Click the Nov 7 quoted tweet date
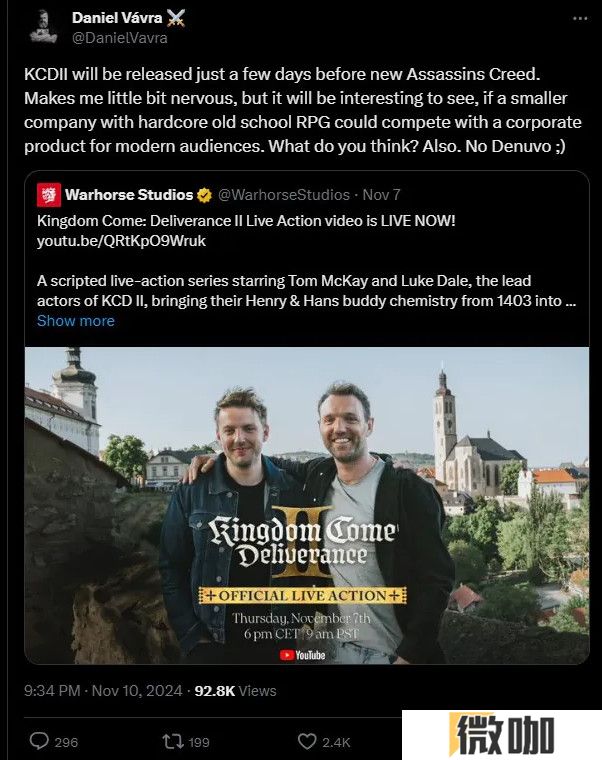Image resolution: width=602 pixels, height=760 pixels. click(x=381, y=195)
